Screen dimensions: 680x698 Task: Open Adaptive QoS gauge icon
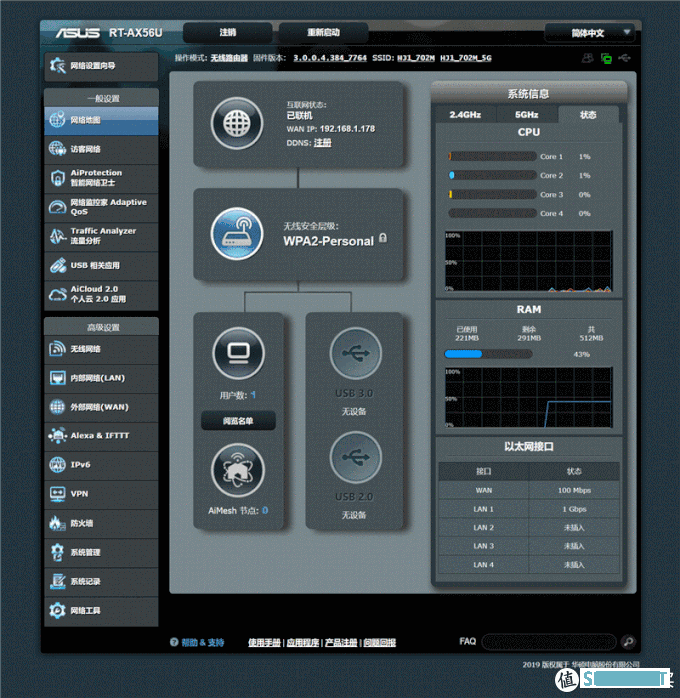57,207
